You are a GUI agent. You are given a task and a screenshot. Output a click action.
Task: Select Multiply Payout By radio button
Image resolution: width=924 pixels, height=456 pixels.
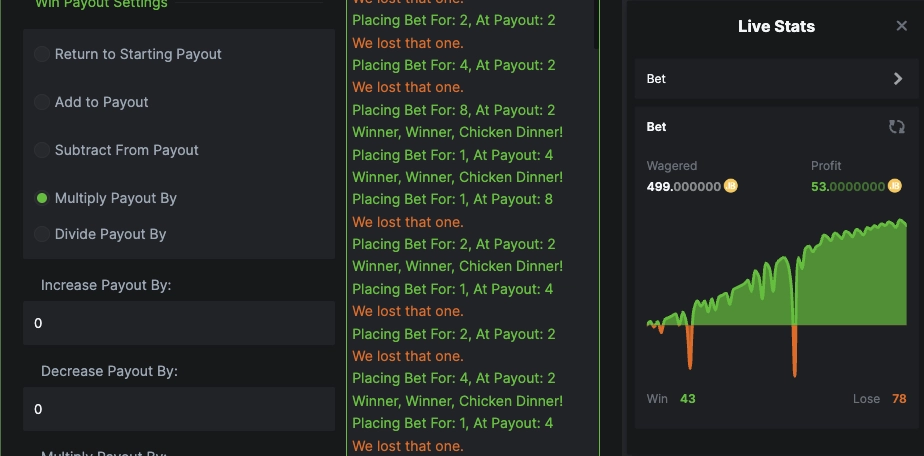click(x=41, y=198)
